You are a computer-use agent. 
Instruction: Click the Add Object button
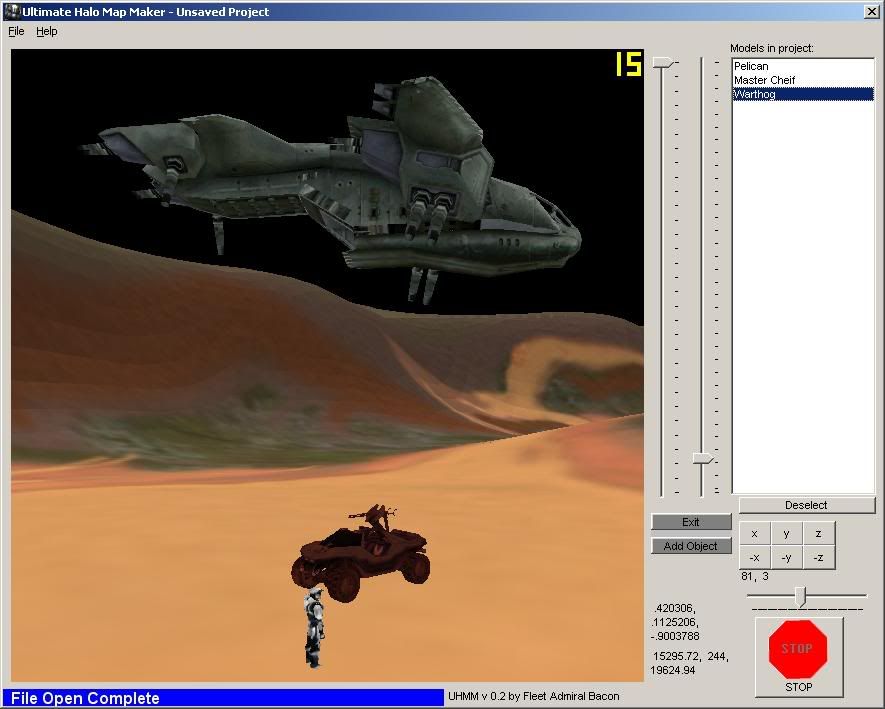point(691,546)
